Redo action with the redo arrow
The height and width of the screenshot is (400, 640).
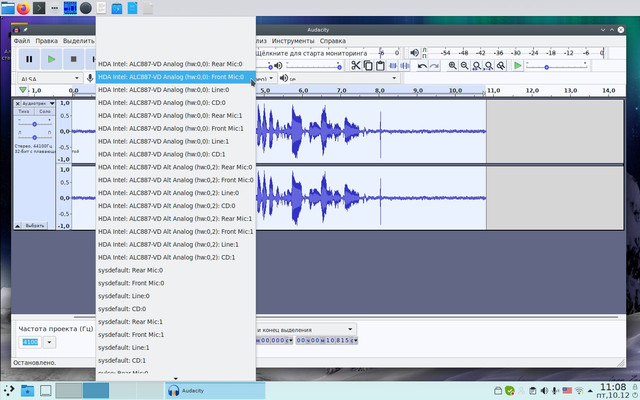click(x=434, y=65)
